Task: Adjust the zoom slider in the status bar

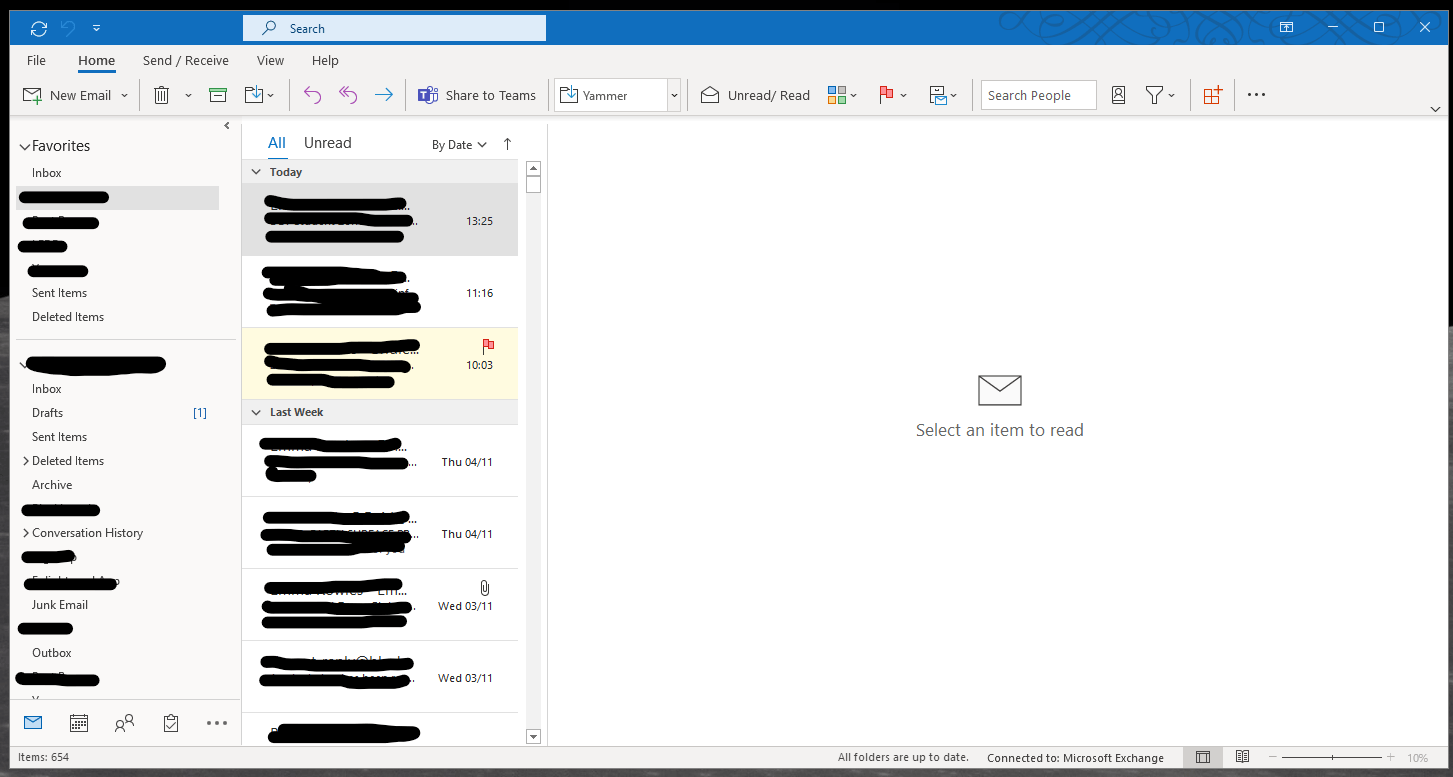Action: [1332, 757]
